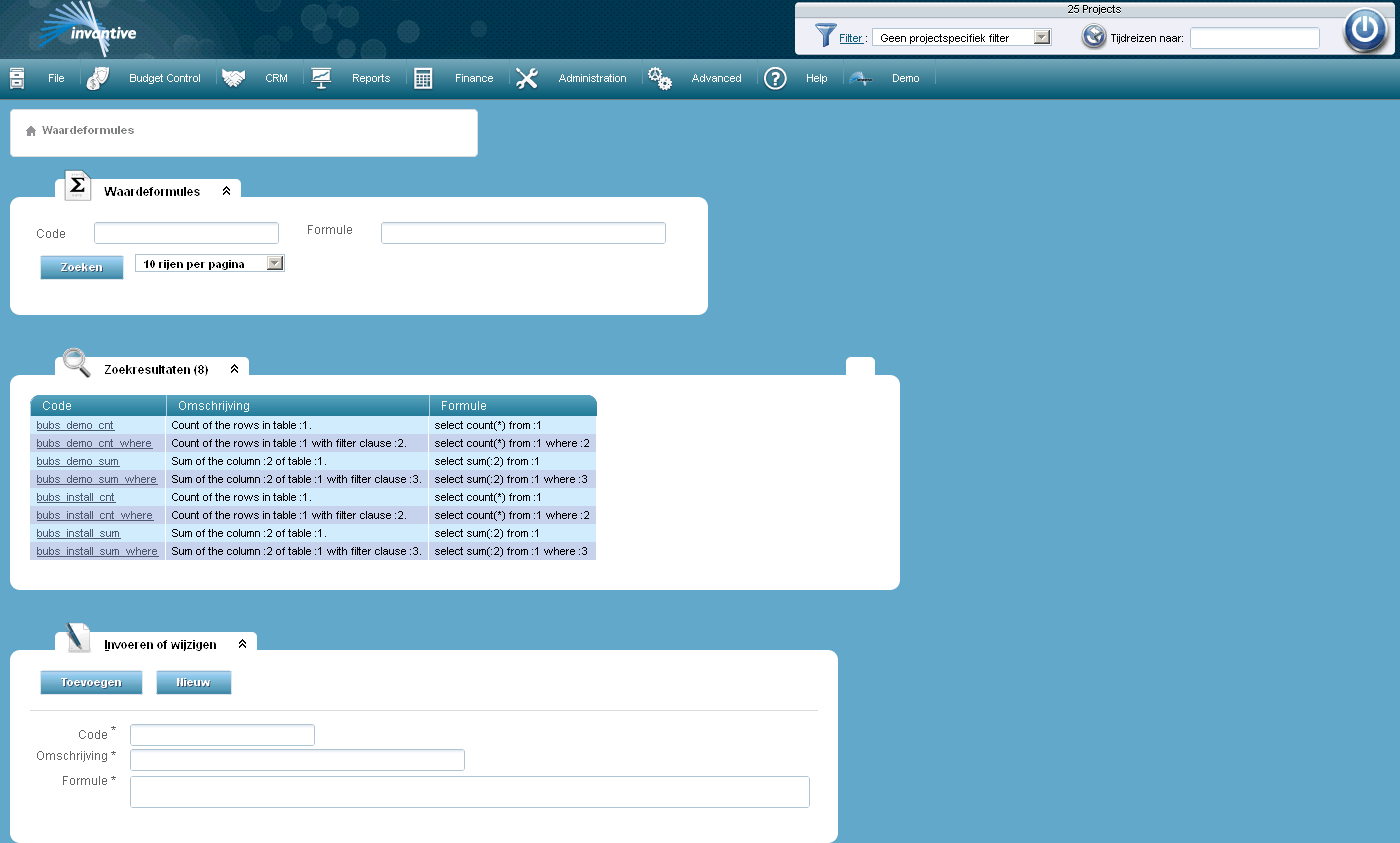
Task: Open the Advanced menu
Action: pos(717,78)
